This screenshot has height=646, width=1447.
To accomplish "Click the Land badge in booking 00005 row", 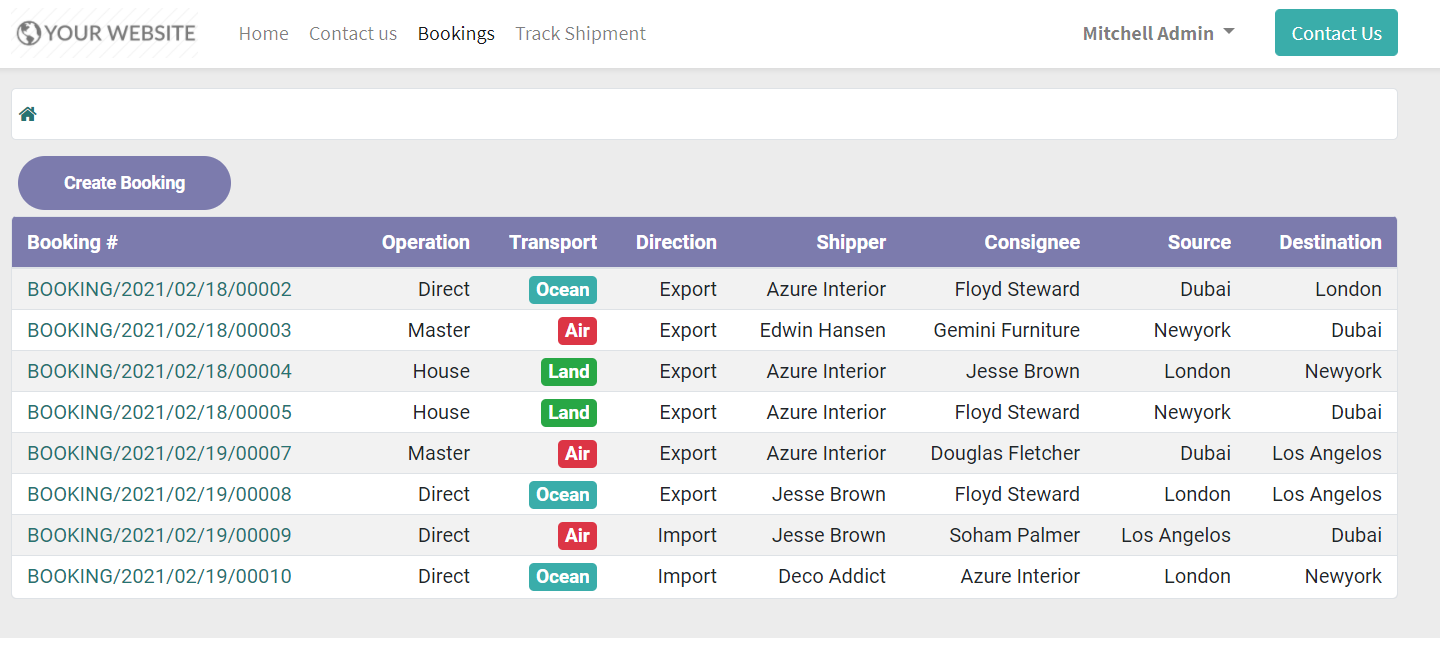I will click(x=568, y=413).
